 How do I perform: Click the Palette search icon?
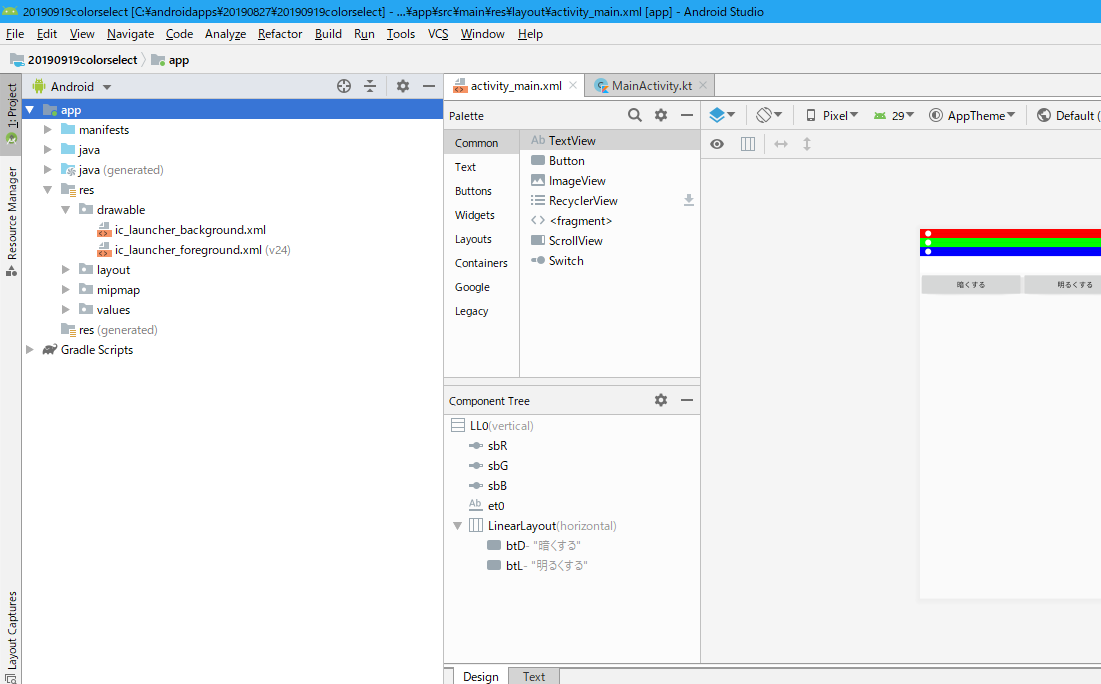pyautogui.click(x=635, y=115)
